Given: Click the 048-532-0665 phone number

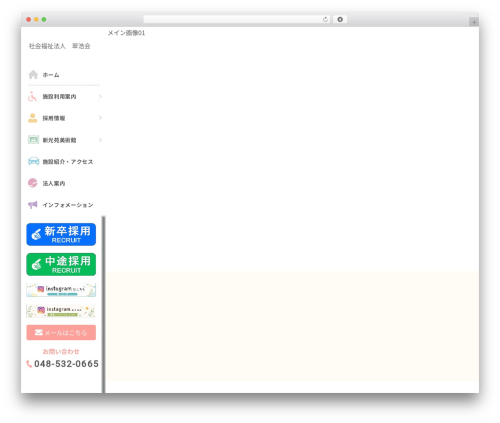Looking at the screenshot, I should [x=66, y=364].
